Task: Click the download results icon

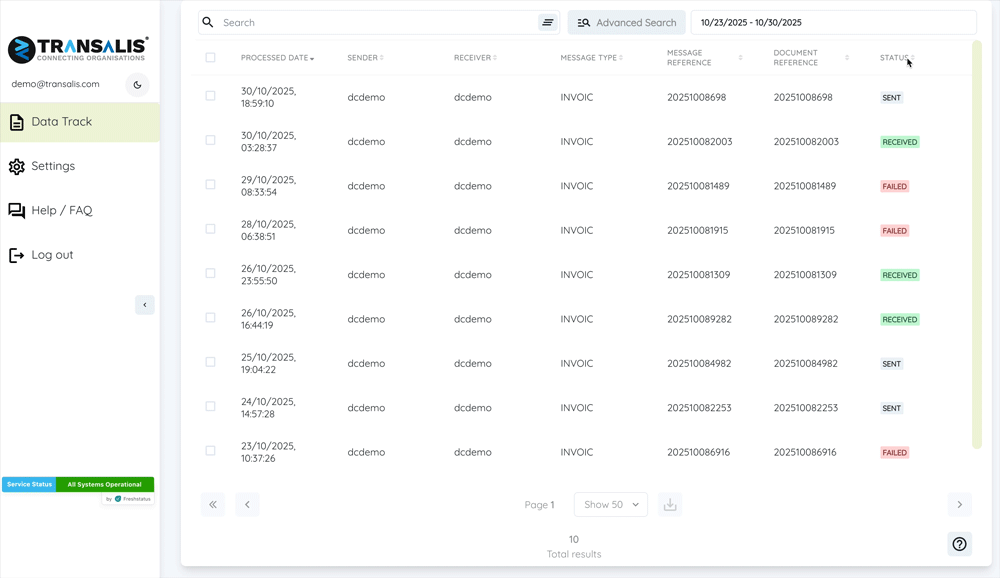Action: [x=670, y=505]
